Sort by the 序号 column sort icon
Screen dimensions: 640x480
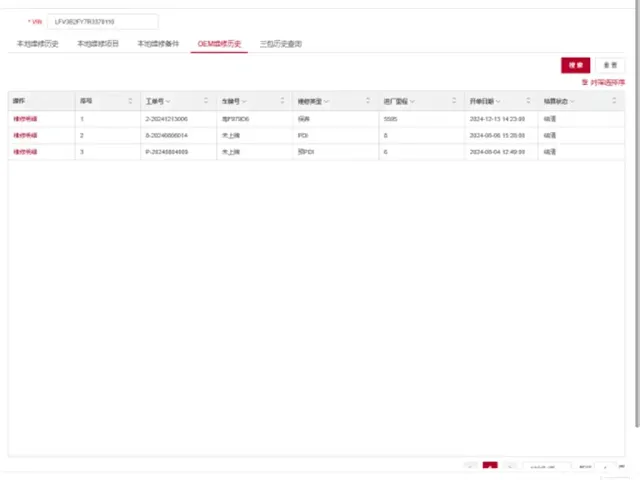[130, 101]
